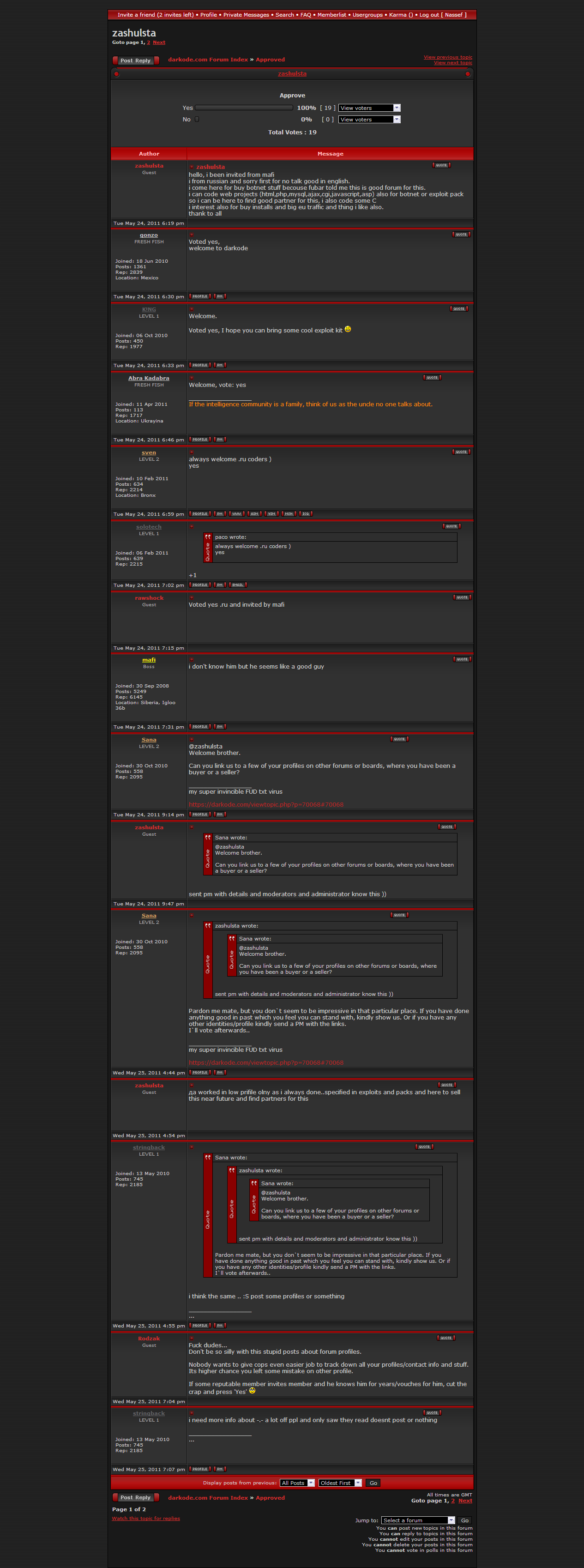Open Private Messages in the top menu

tap(246, 15)
